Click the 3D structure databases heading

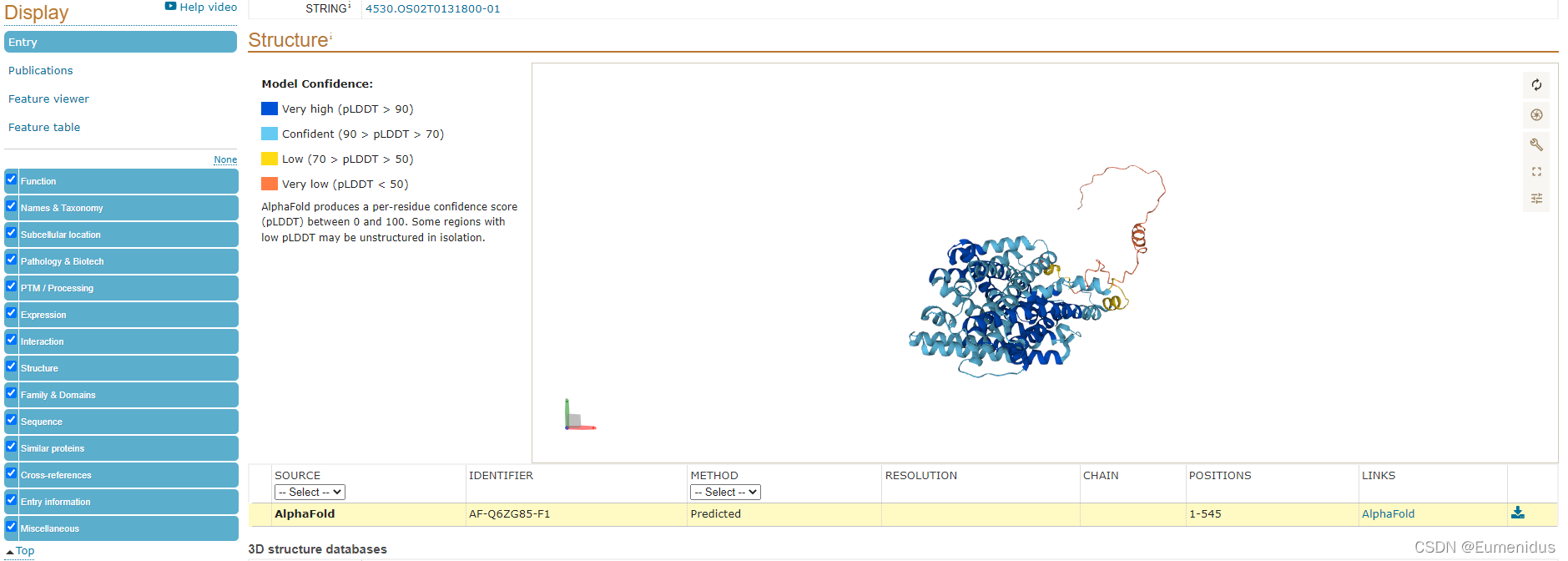point(317,549)
